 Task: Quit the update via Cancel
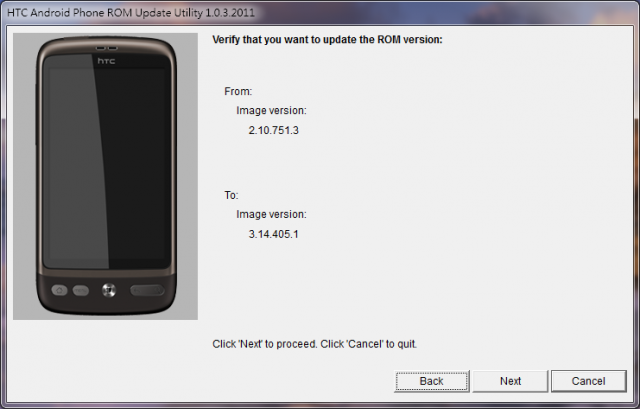589,381
